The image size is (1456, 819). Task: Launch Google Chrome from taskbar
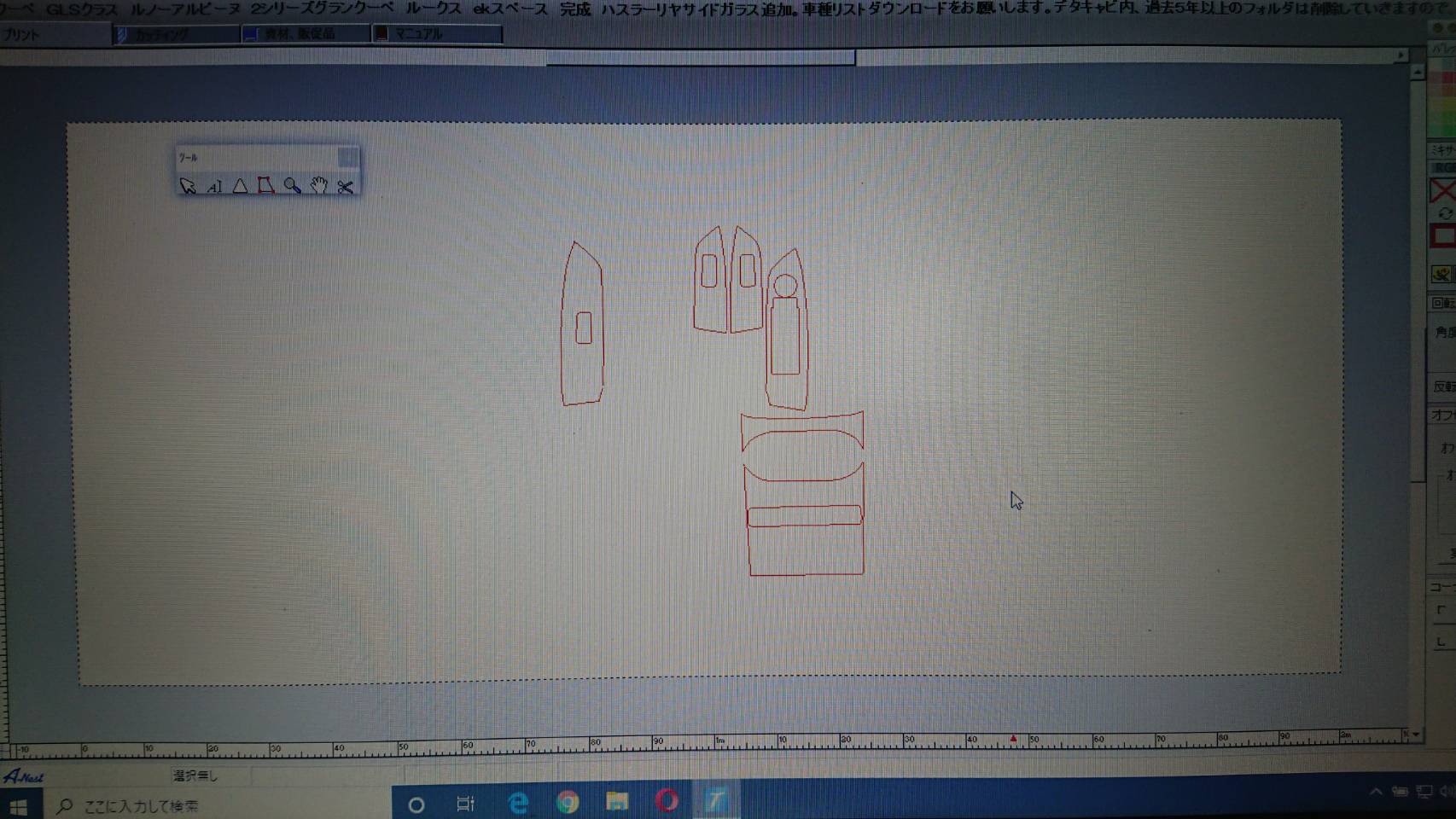click(568, 802)
